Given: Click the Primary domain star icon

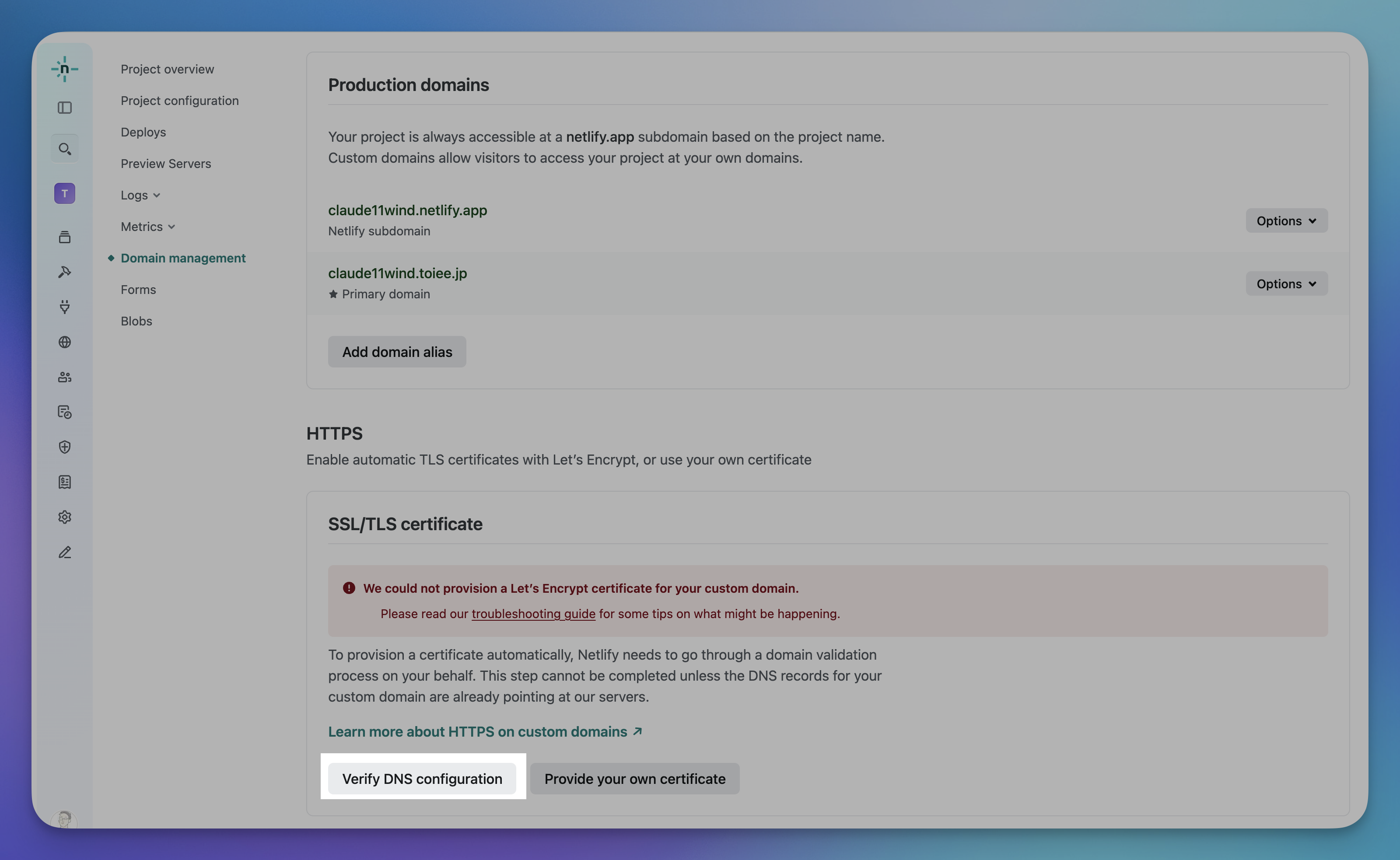Looking at the screenshot, I should tap(333, 294).
